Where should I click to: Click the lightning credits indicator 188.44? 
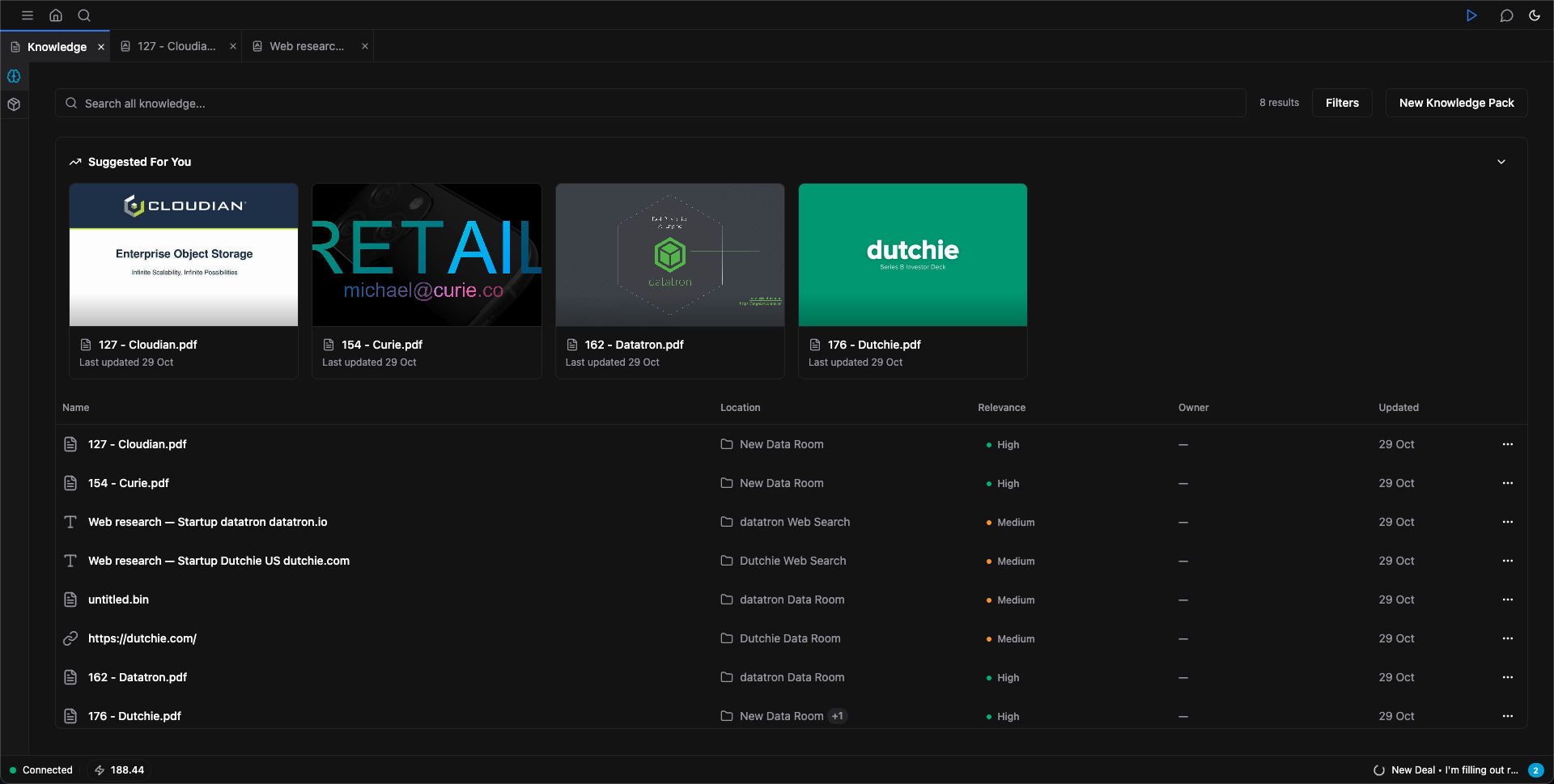coord(120,770)
